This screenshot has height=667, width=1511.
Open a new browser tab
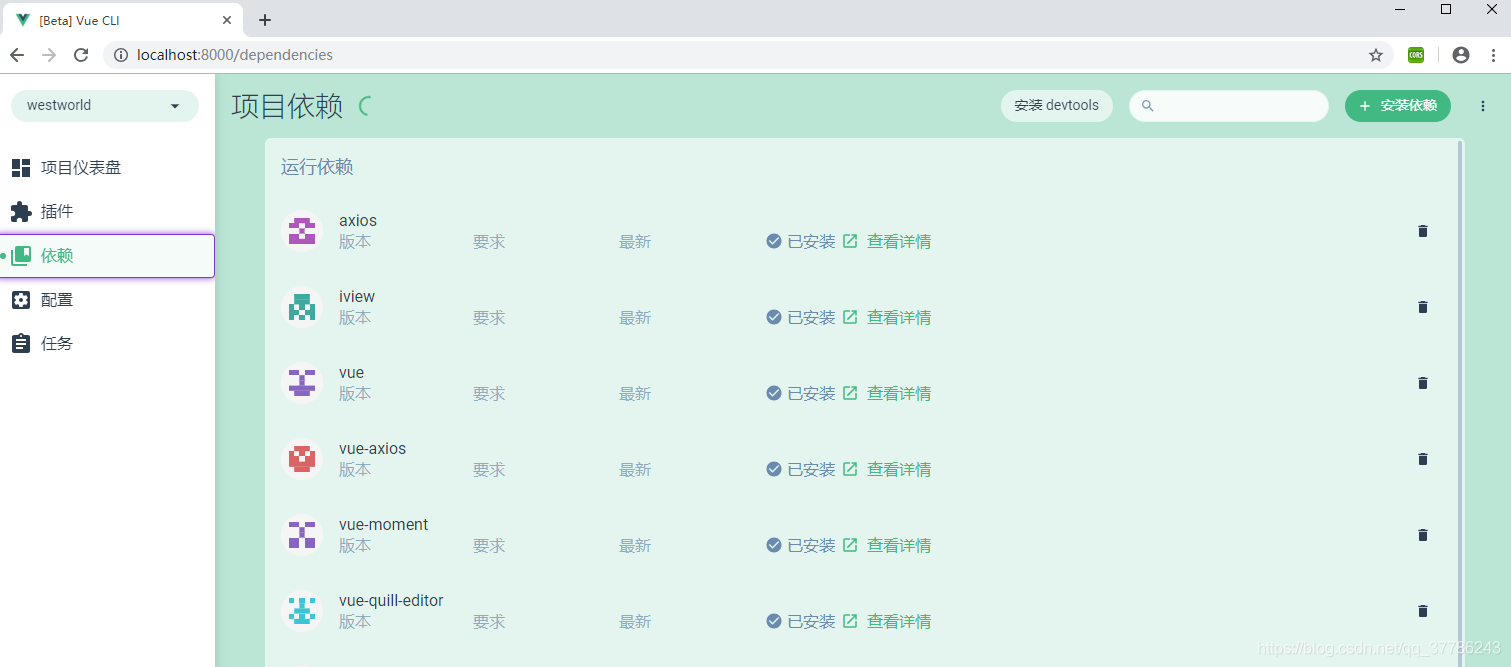(x=265, y=20)
